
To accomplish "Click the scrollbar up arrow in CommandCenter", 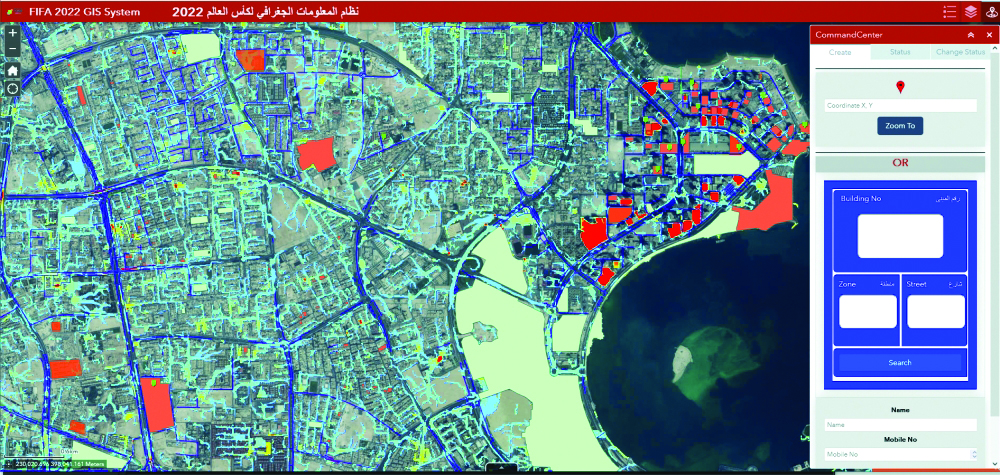I will pyautogui.click(x=996, y=50).
